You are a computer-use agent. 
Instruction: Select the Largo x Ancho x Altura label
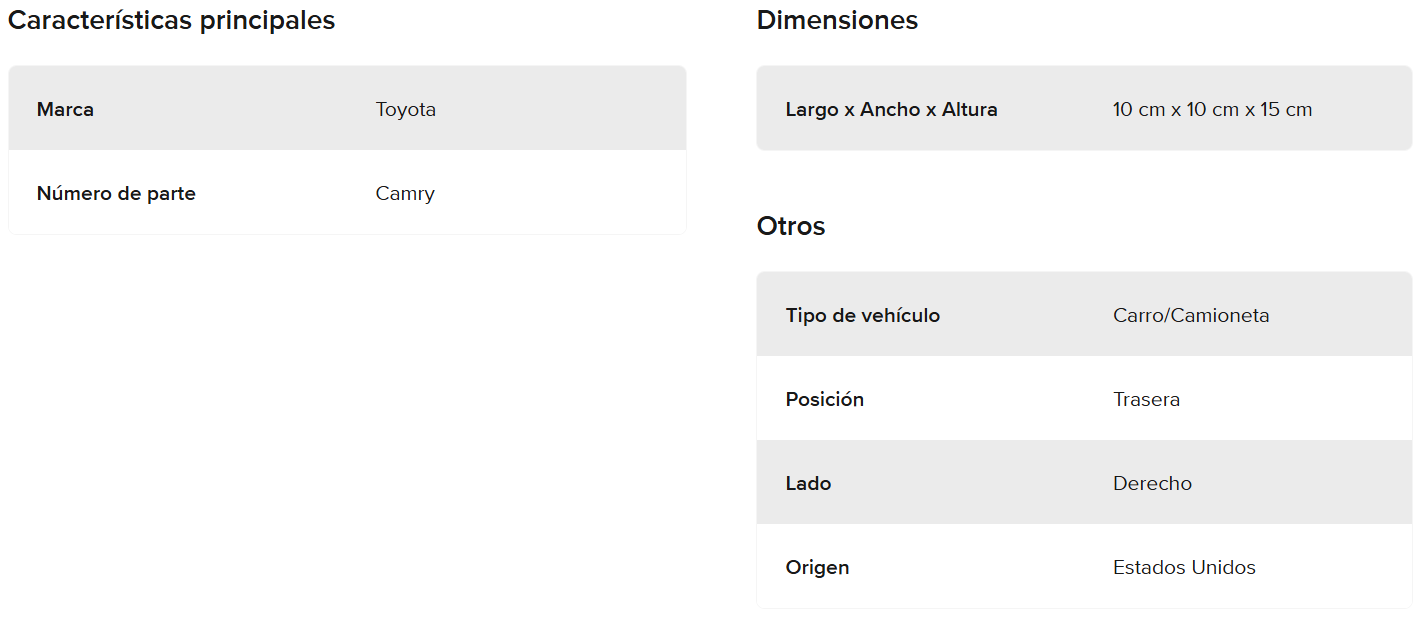891,109
